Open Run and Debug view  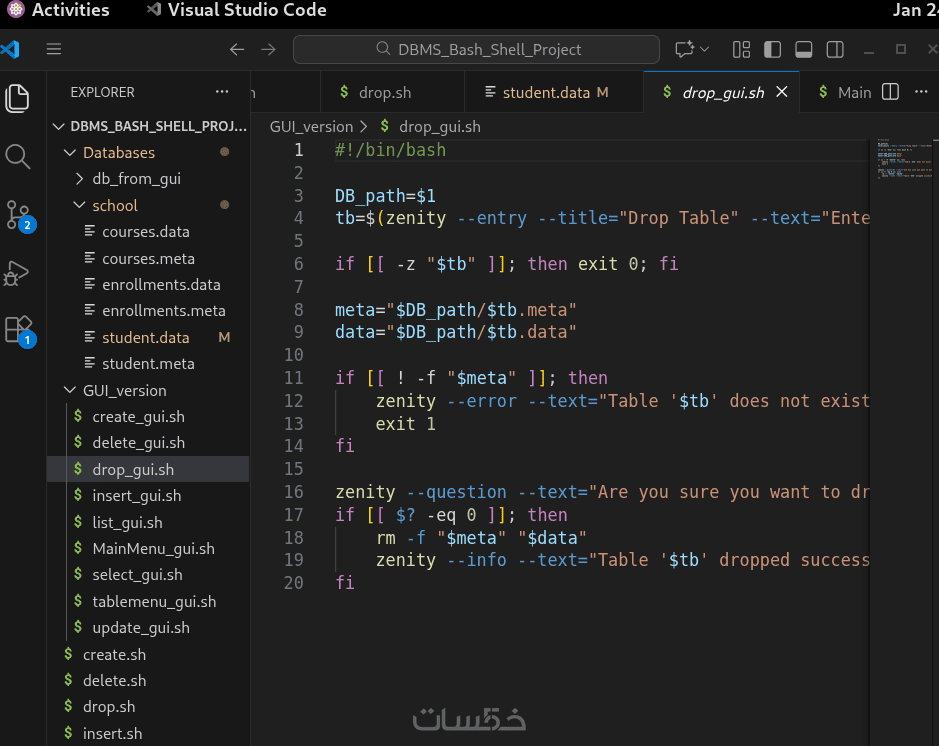coord(18,272)
